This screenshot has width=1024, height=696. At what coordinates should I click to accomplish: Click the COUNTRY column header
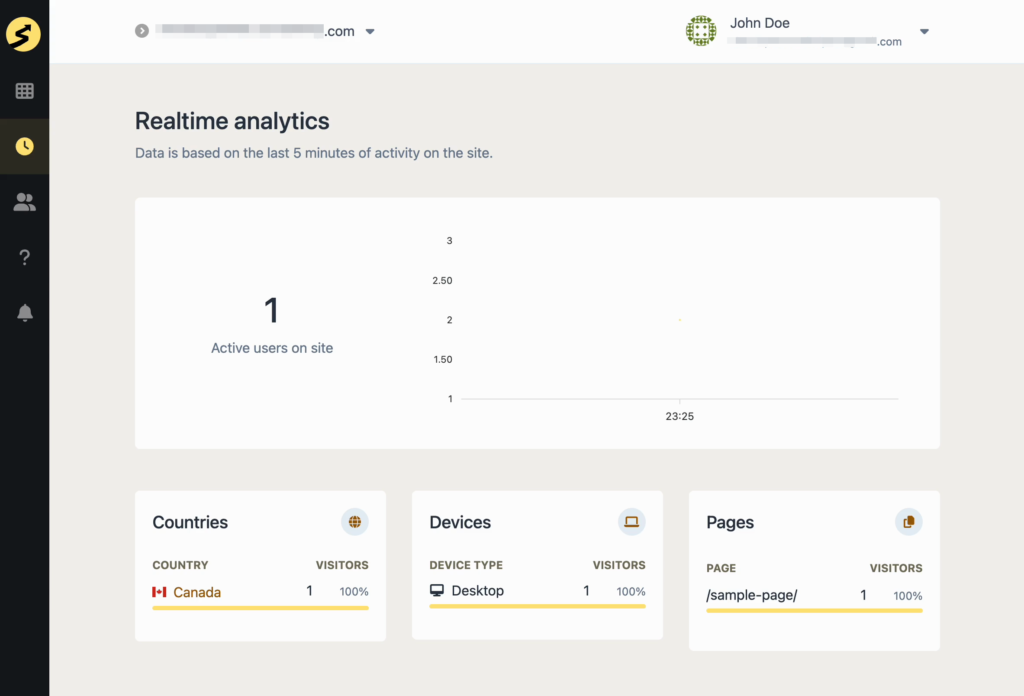pyautogui.click(x=180, y=565)
